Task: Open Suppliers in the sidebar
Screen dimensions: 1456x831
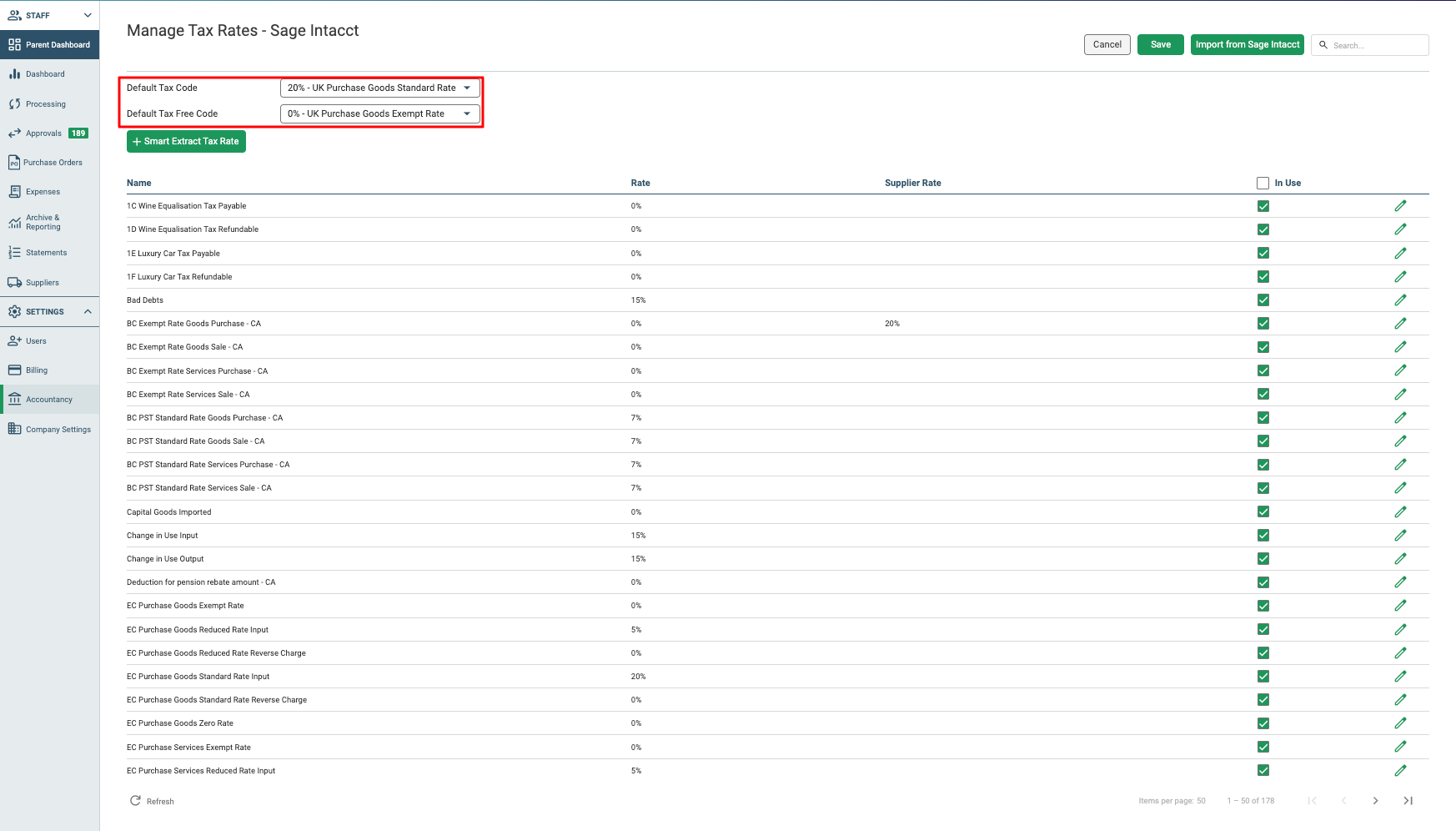Action: [x=49, y=283]
